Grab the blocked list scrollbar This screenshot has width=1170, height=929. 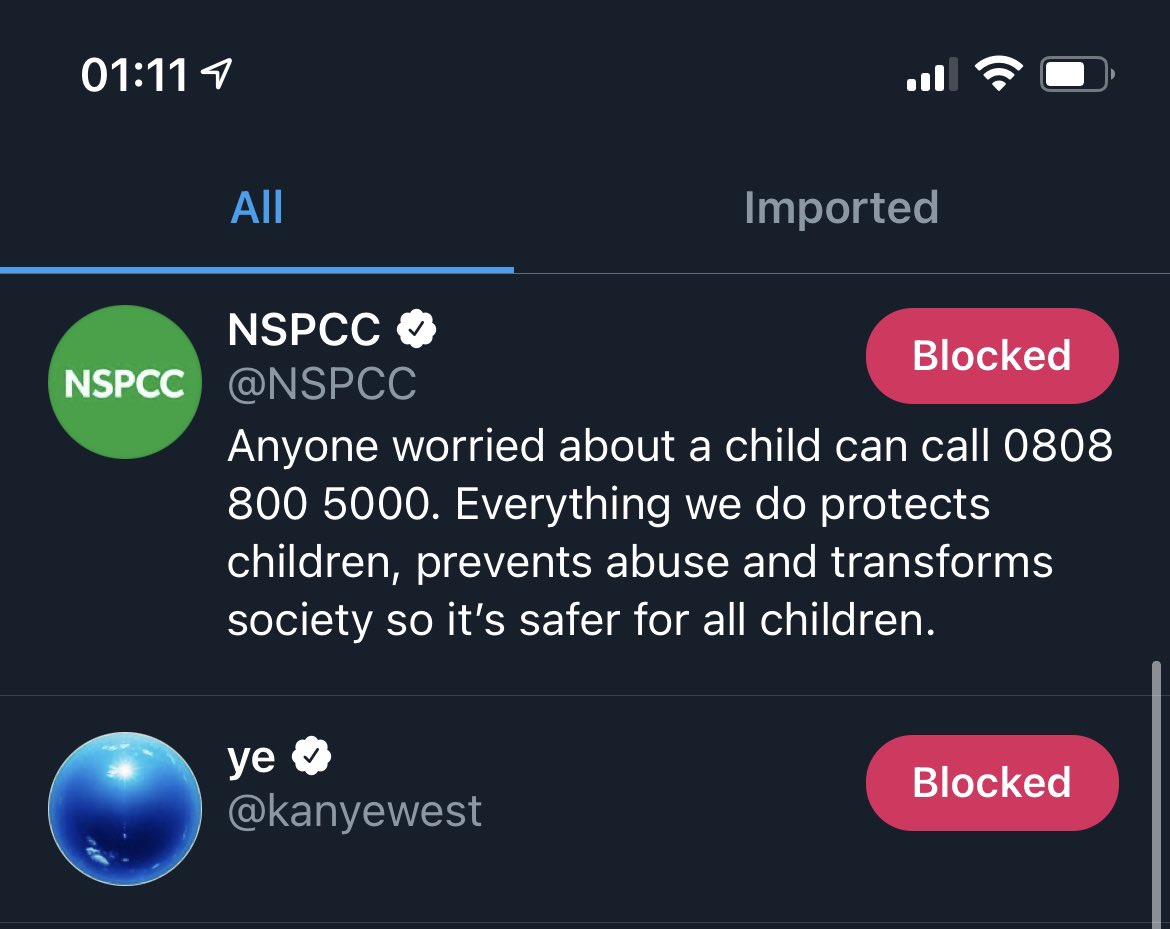(1157, 790)
